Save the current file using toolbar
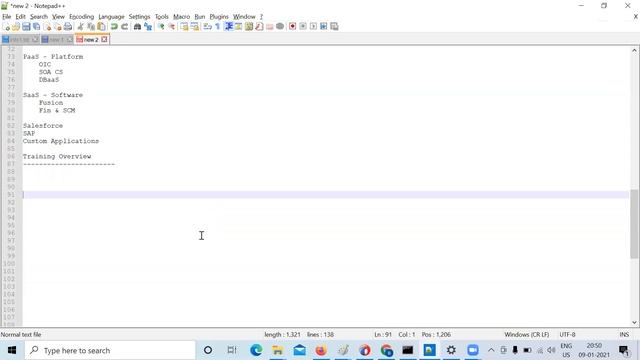This screenshot has width=640, height=360. point(26,27)
